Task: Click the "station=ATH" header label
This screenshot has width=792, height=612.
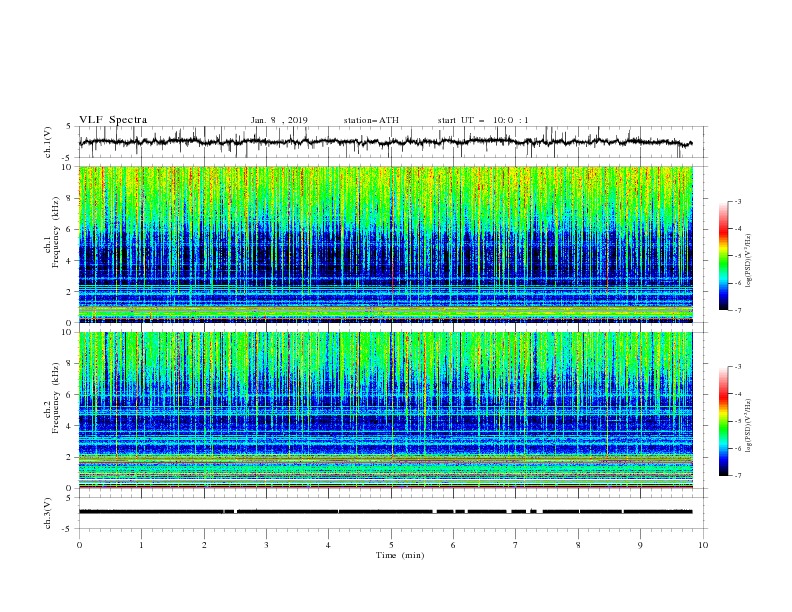Action: coord(371,120)
